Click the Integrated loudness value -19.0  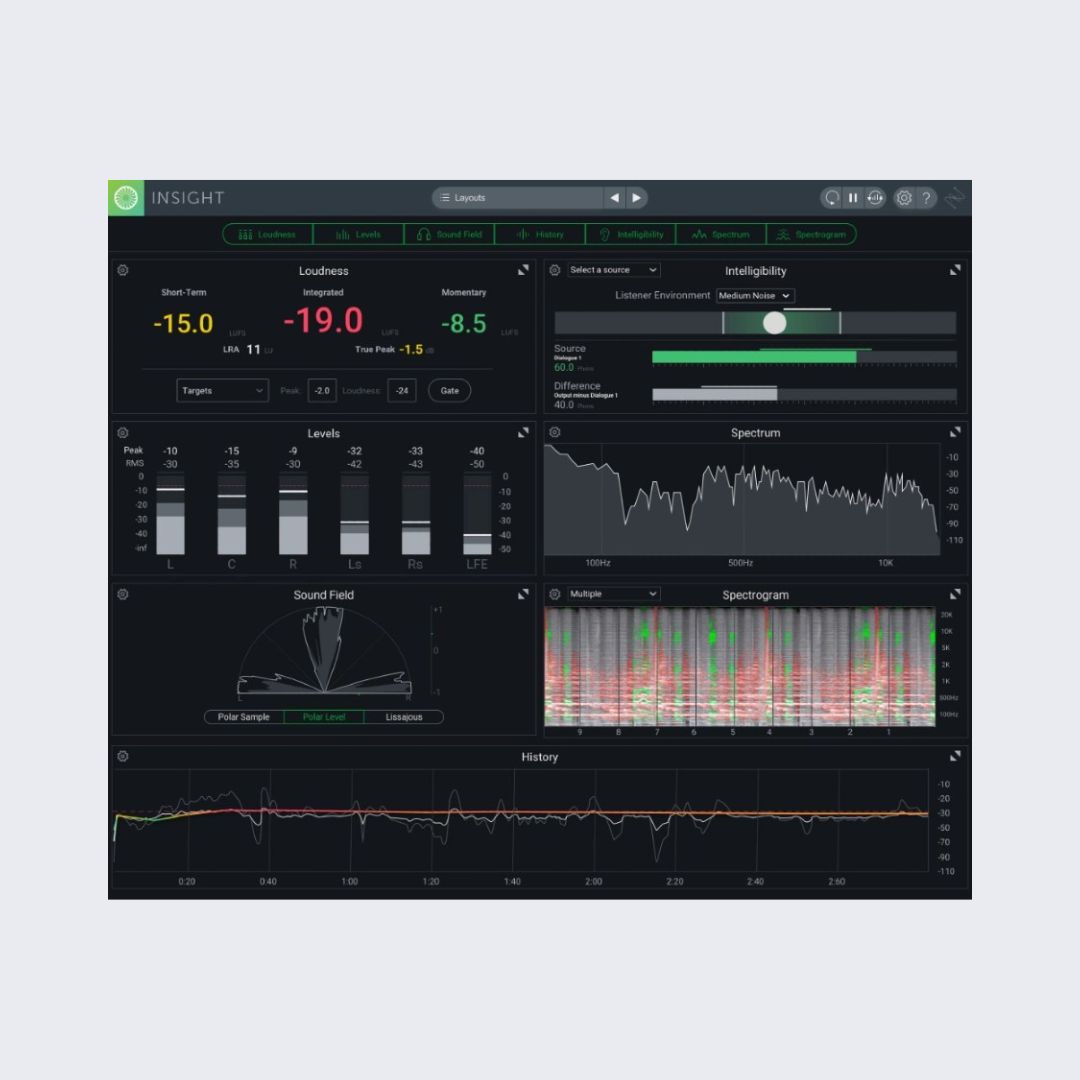tap(323, 320)
